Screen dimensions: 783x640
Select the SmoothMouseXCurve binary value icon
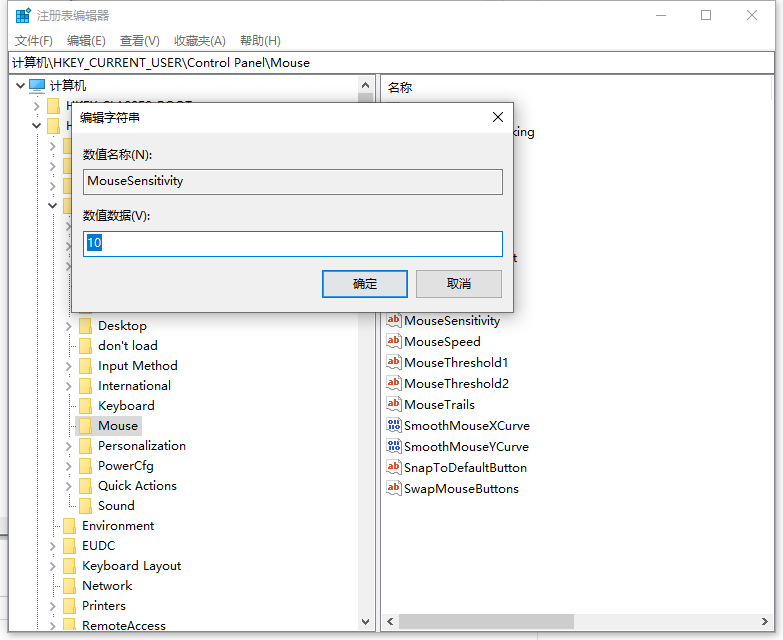[x=394, y=426]
